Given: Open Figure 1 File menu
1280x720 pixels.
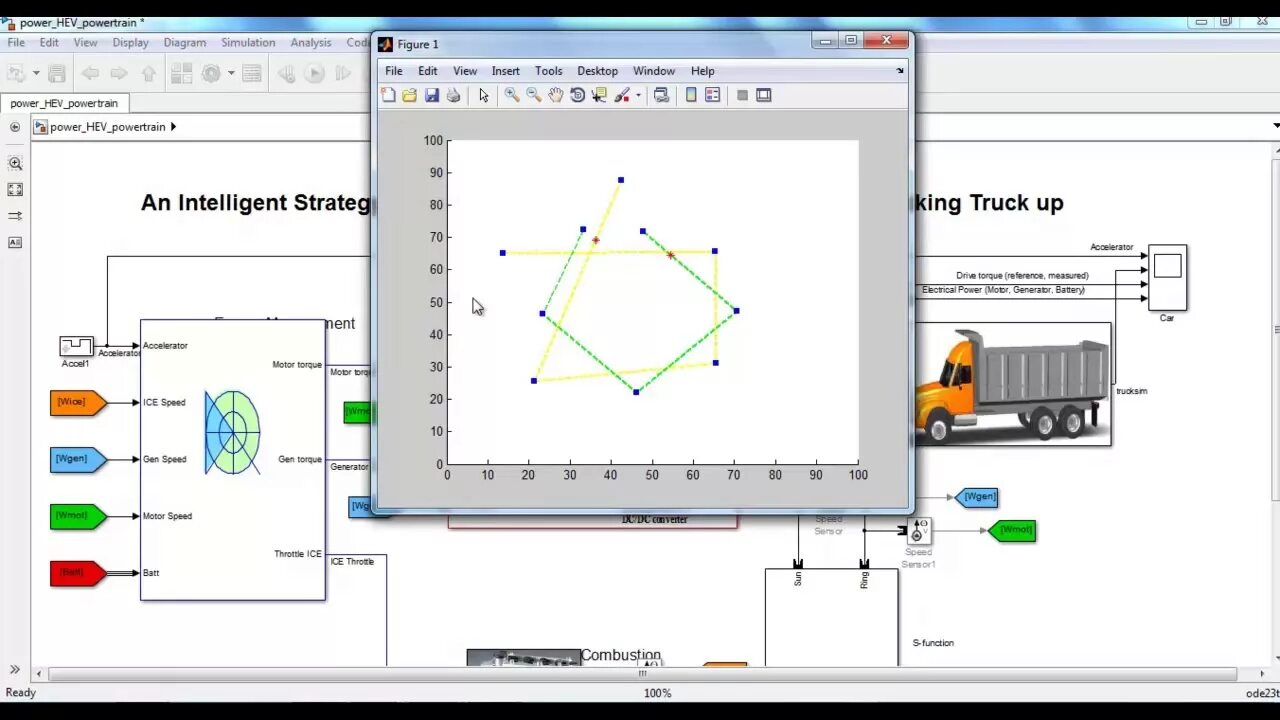Looking at the screenshot, I should (394, 71).
